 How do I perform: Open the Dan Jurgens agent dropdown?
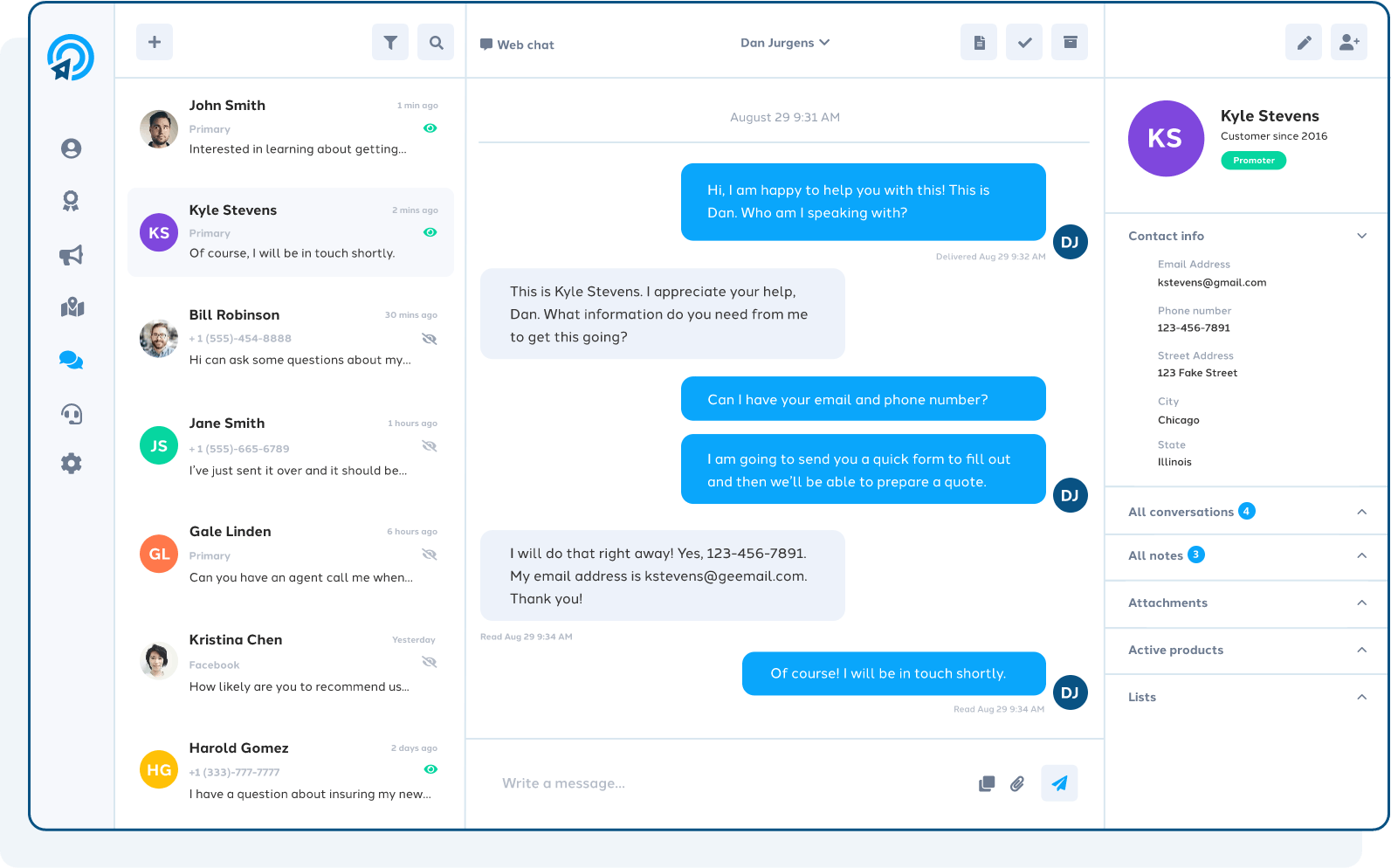tap(785, 43)
